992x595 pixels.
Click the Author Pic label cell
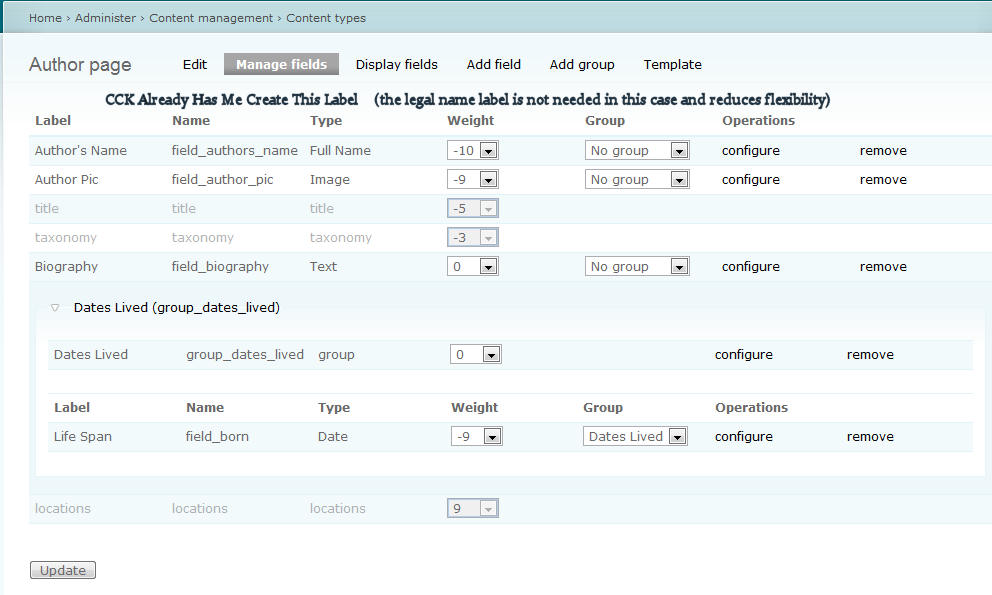tap(66, 180)
